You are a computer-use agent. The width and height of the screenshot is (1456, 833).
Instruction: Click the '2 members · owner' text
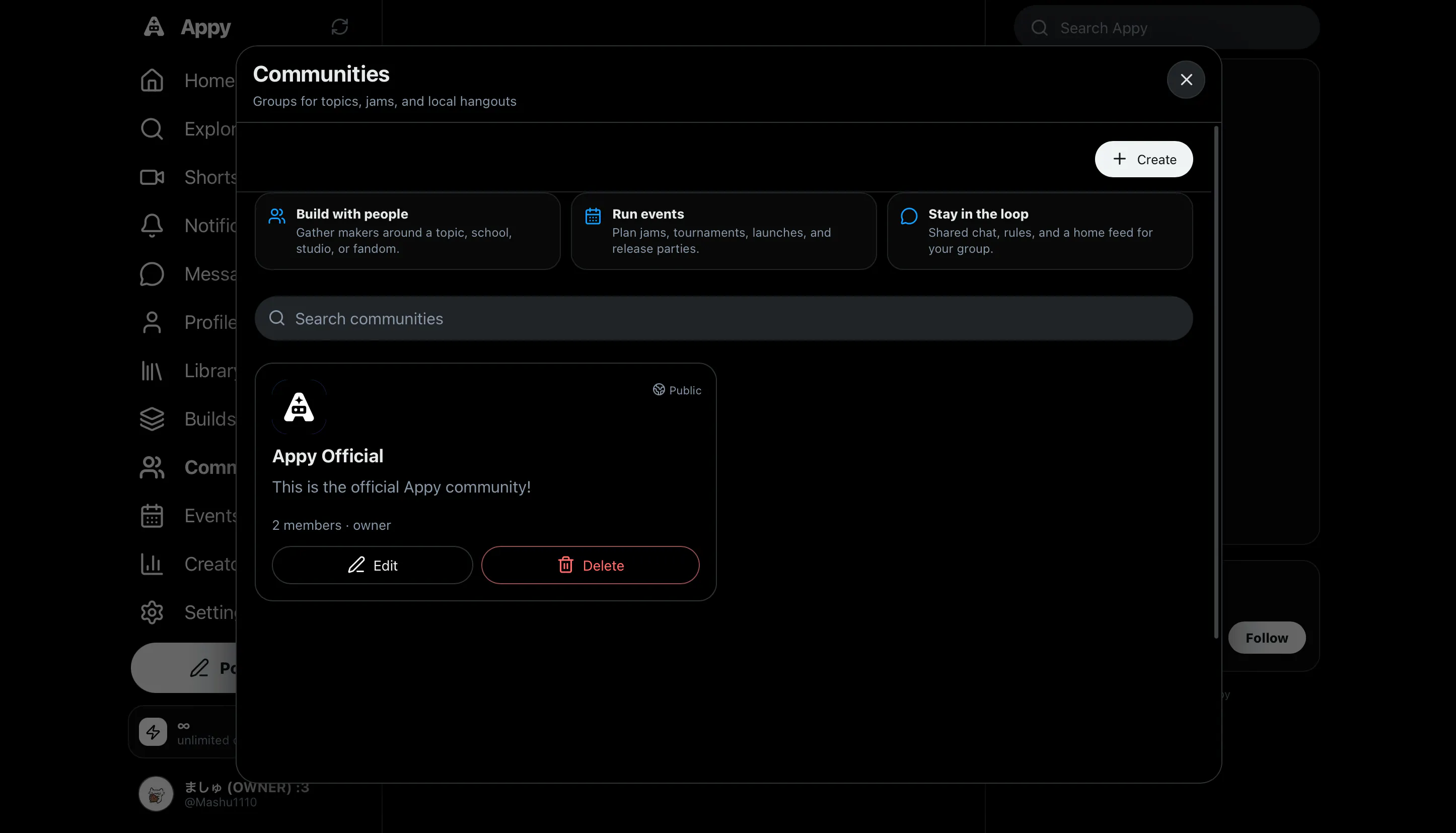click(332, 525)
